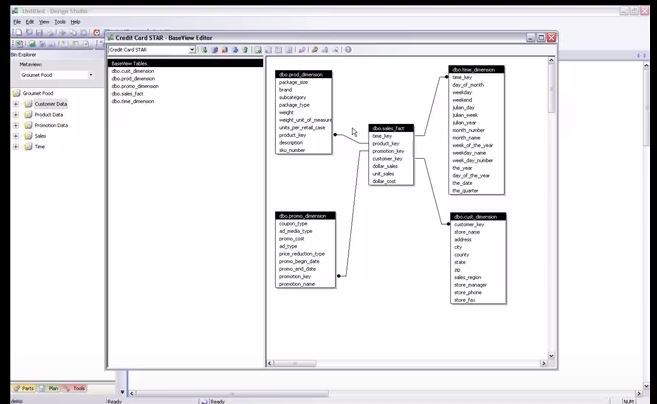Screen dimensions: 657x404
Task: Click the Gourmet Food root folder icon
Action: pos(17,93)
